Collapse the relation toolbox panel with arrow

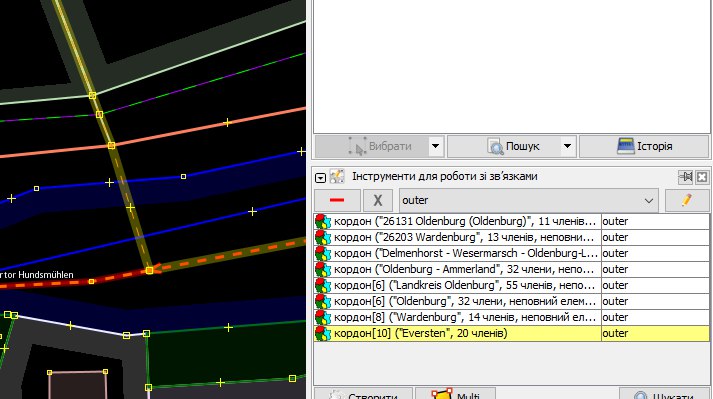(x=320, y=178)
